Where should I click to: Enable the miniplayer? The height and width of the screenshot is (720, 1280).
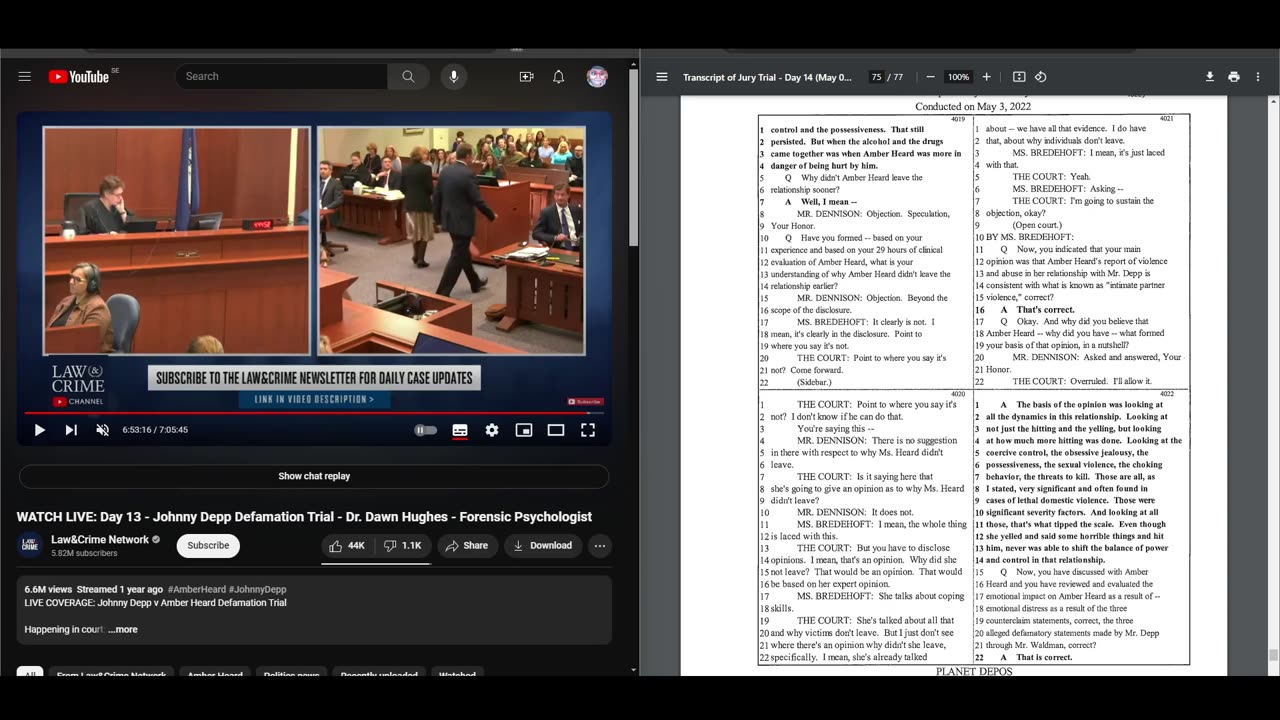(524, 430)
